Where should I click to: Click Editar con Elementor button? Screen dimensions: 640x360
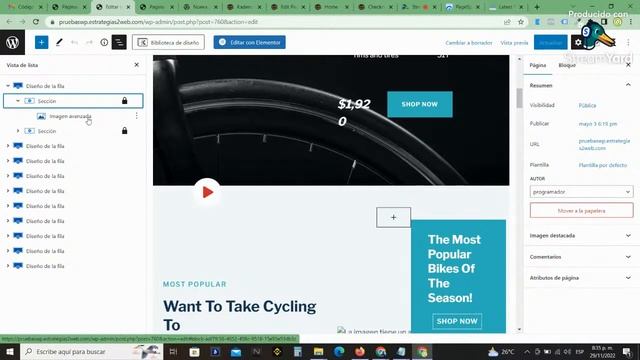(x=249, y=42)
